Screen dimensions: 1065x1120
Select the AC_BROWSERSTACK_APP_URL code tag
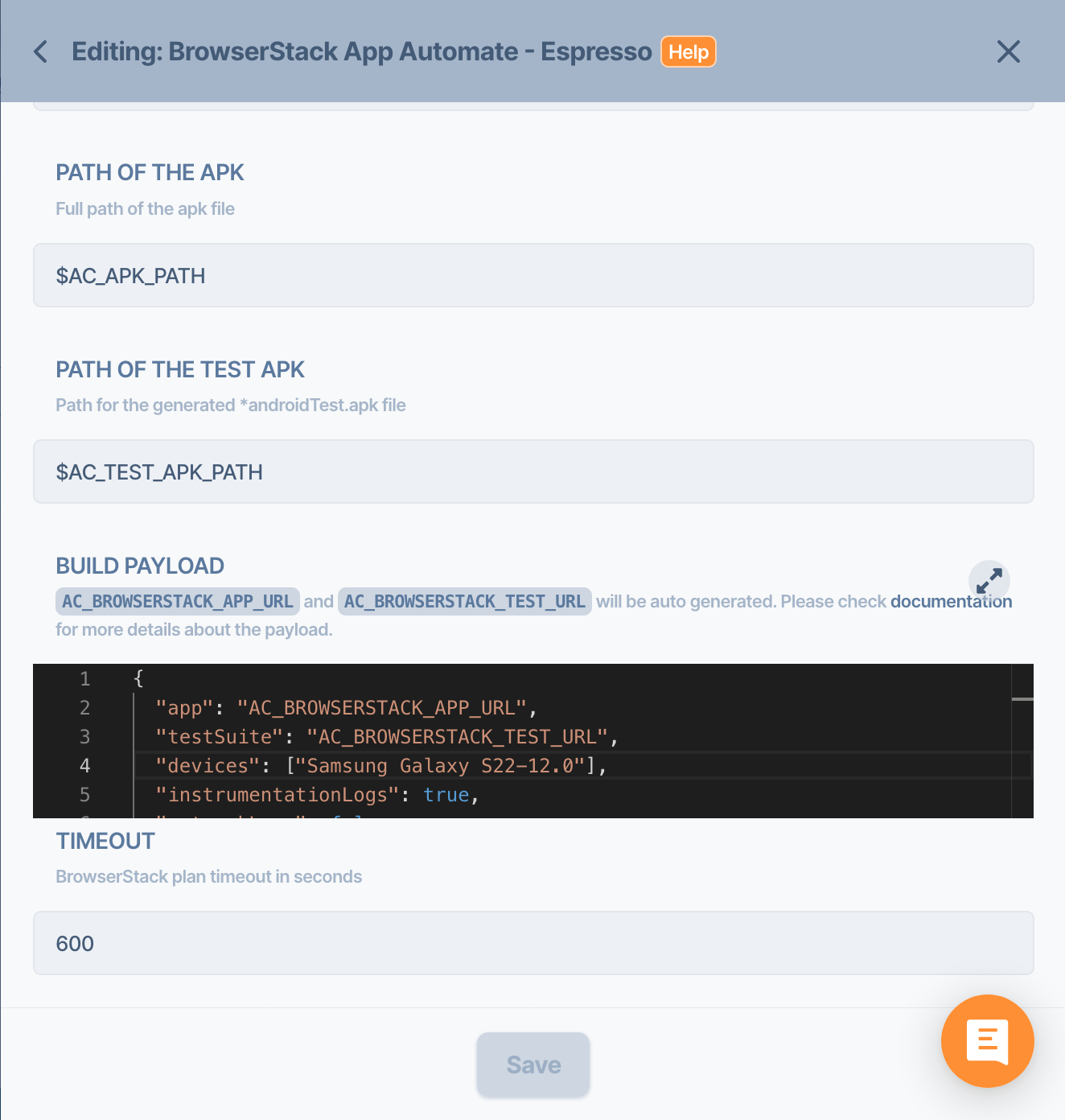[x=178, y=602]
